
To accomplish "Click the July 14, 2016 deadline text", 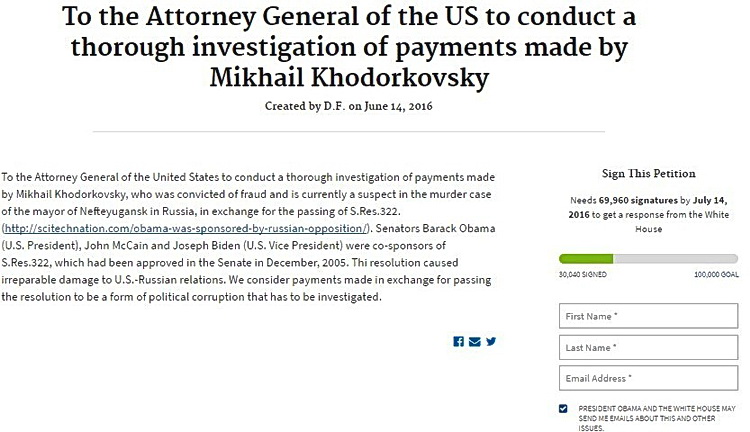I will click(648, 207).
